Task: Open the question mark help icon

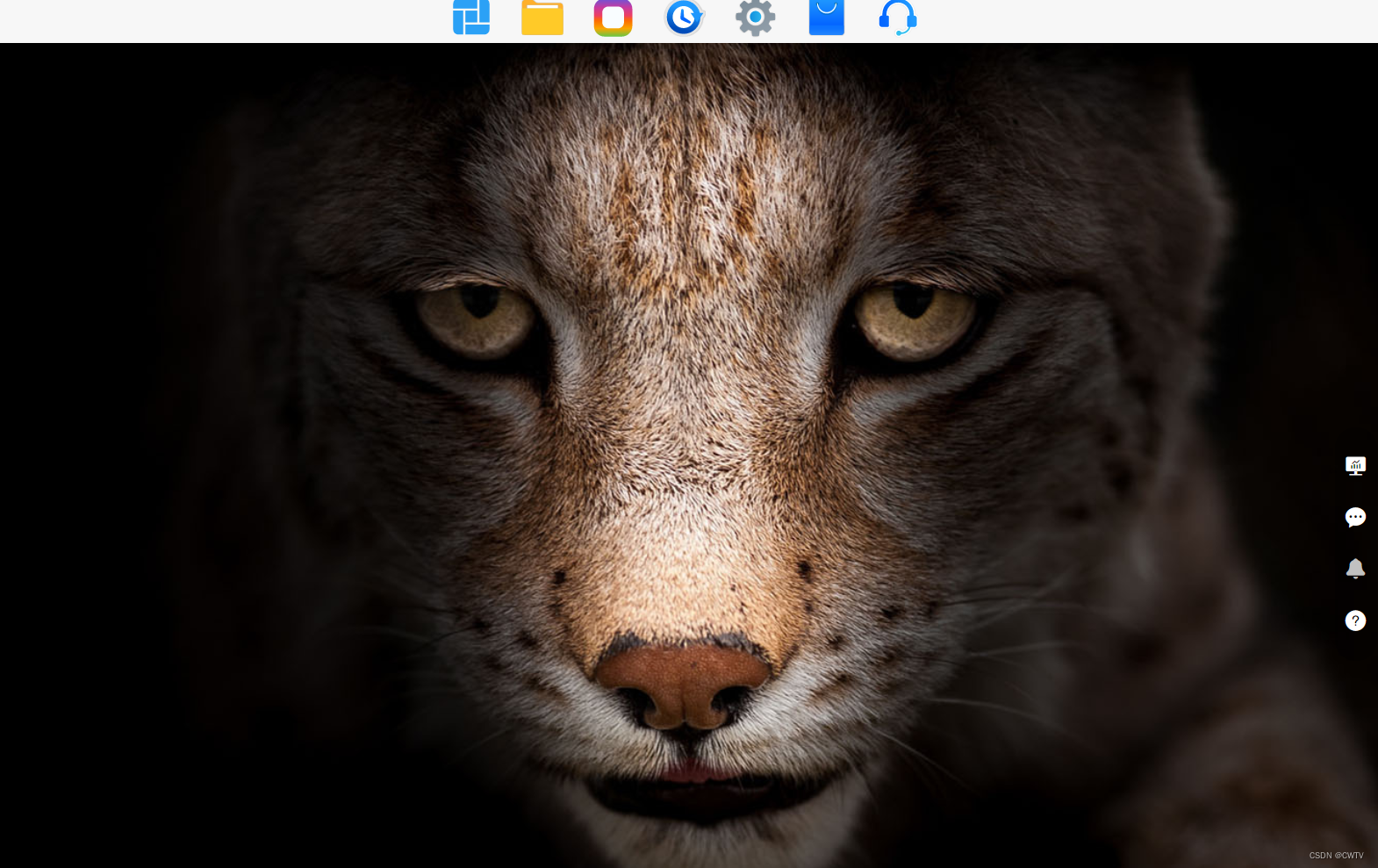Action: [1355, 621]
